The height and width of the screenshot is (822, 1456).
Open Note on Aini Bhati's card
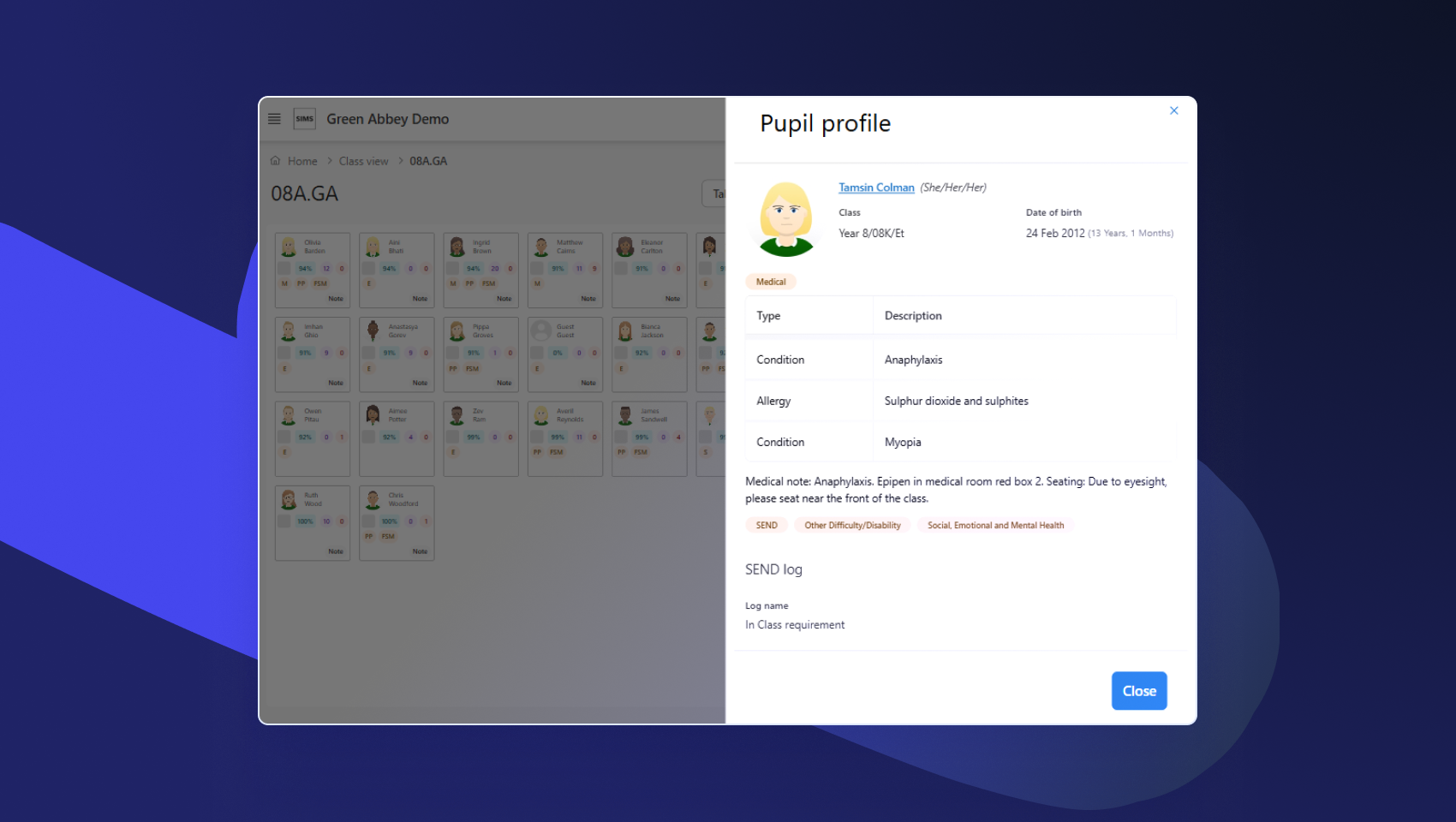420,299
